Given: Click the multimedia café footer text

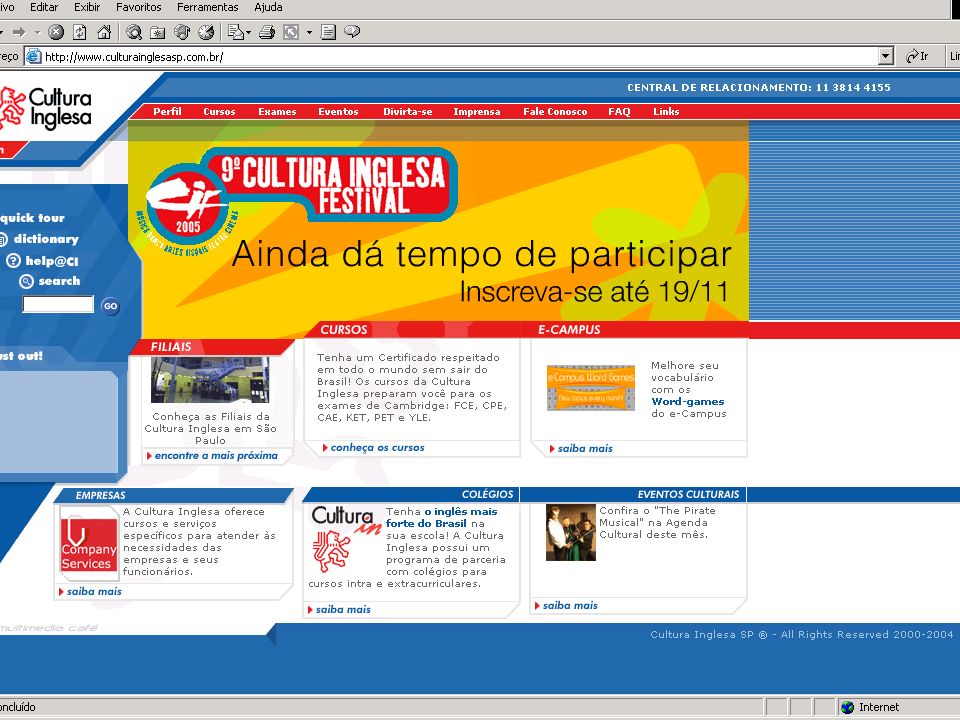Looking at the screenshot, I should coord(49,628).
